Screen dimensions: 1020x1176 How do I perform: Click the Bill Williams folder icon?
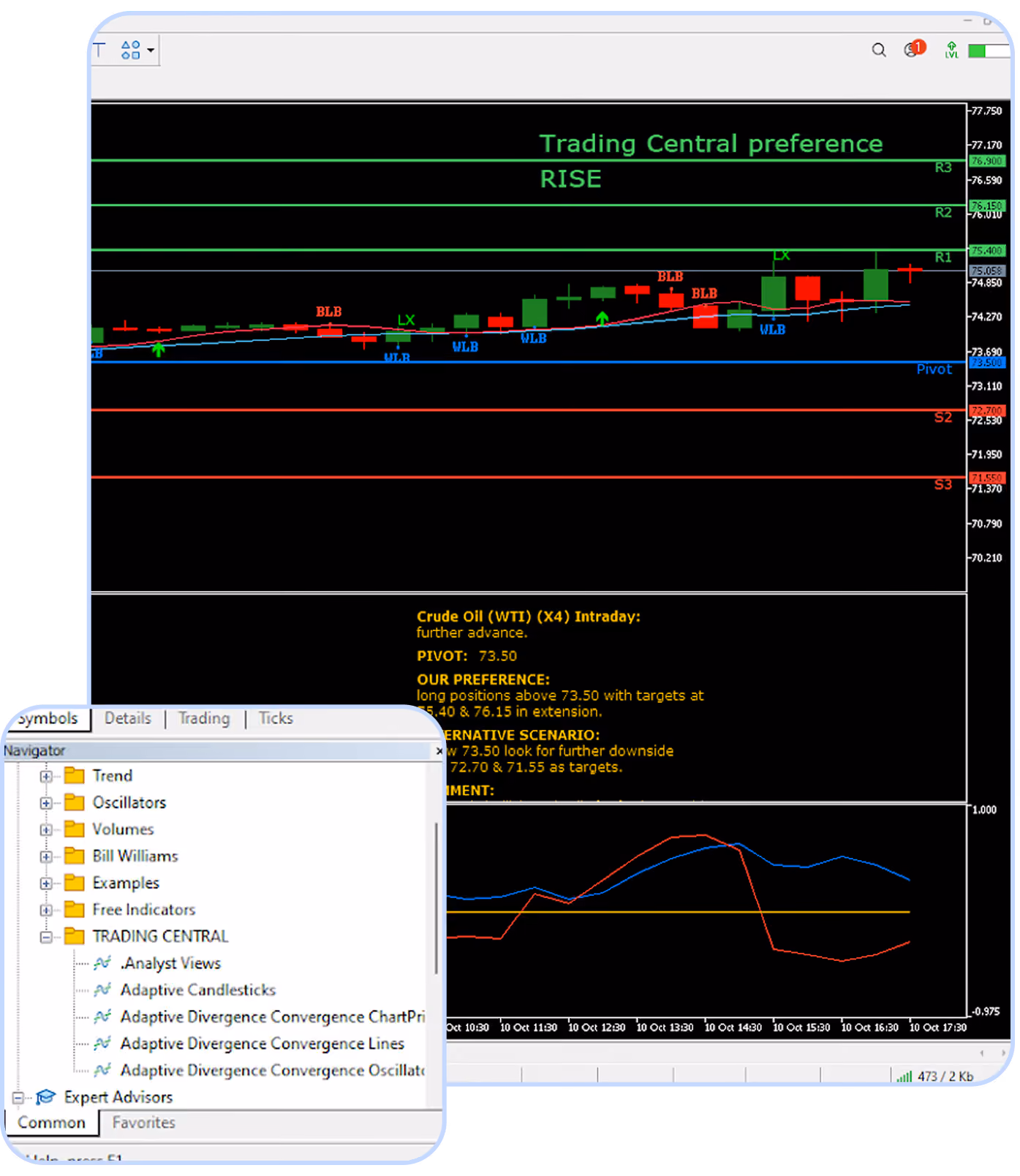(75, 856)
